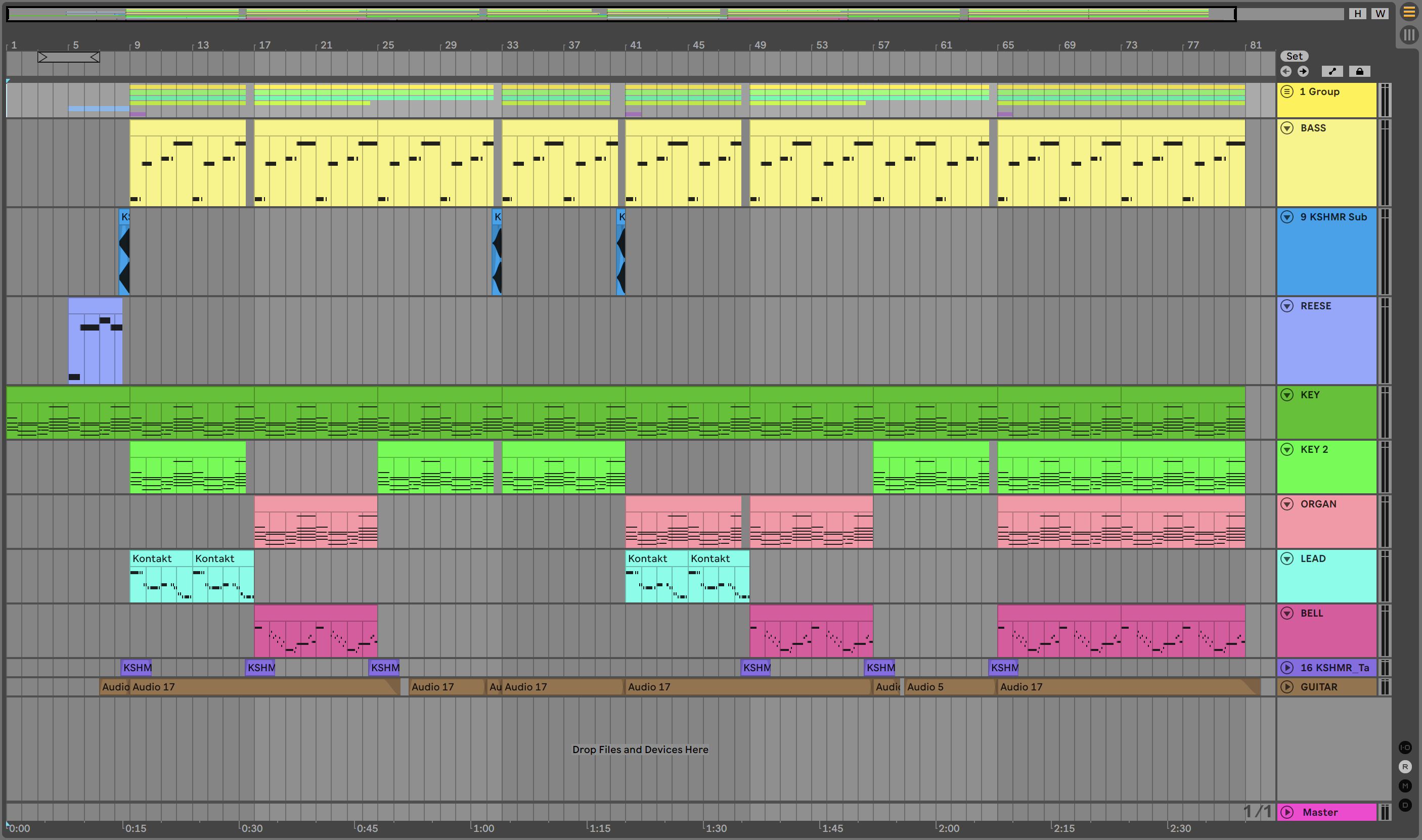Click the 1 Group fold icon
Screen dimensions: 1422x840
point(1287,91)
